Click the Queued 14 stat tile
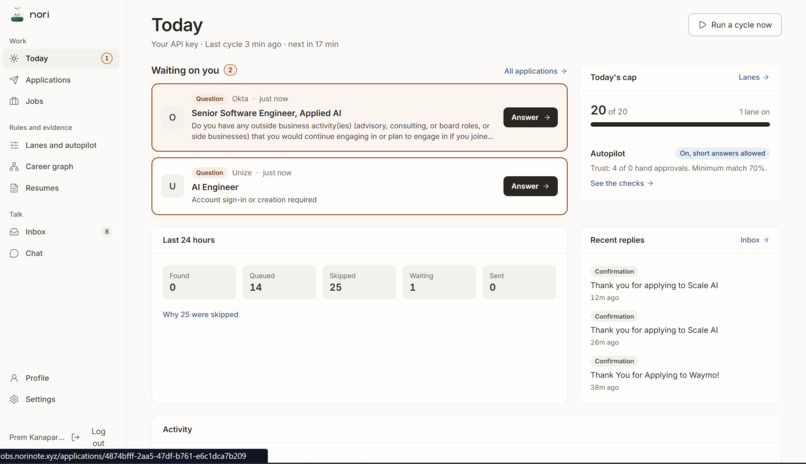806x464 pixels. 279,282
